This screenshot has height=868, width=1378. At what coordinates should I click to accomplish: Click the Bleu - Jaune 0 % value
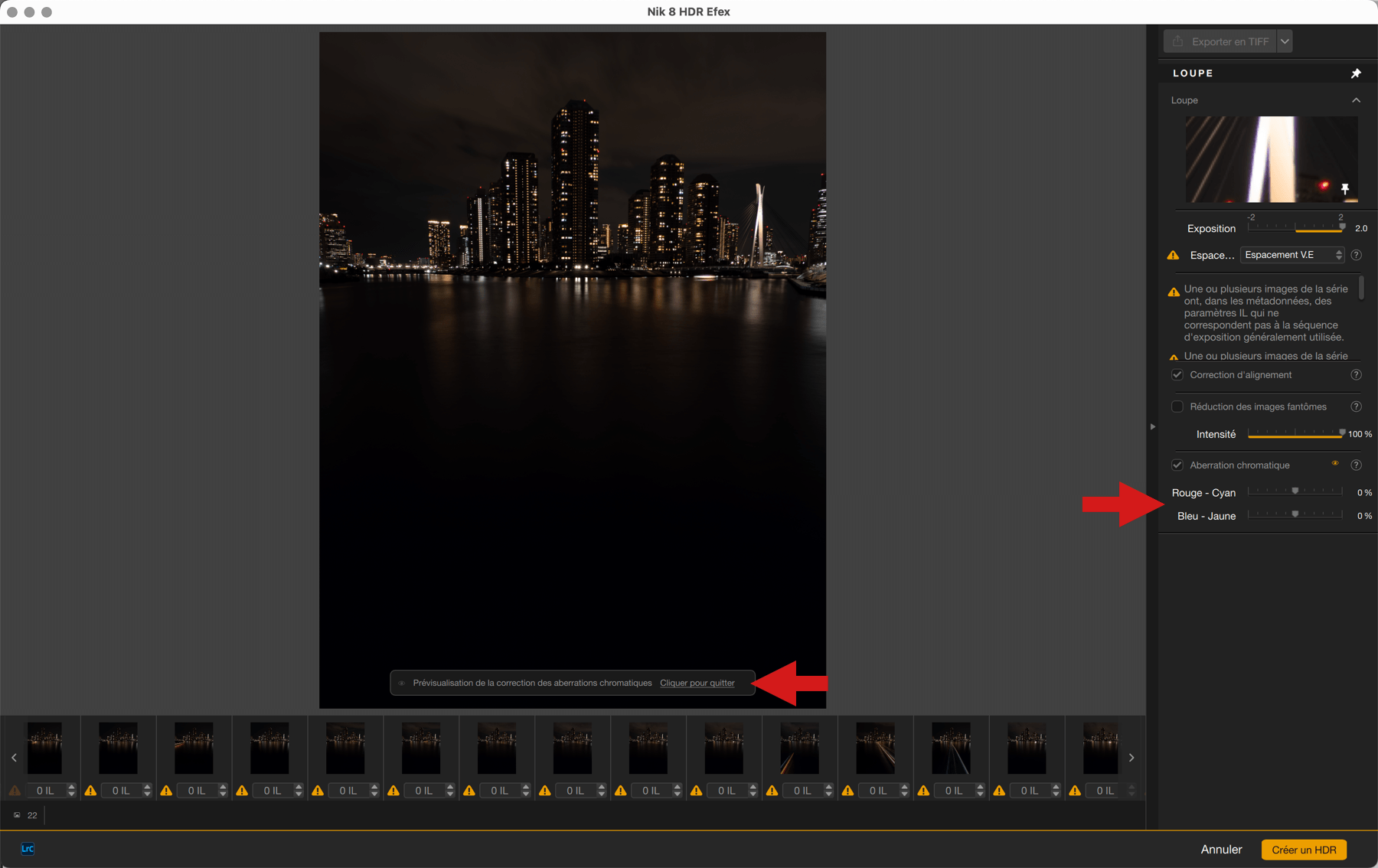pyautogui.click(x=1363, y=516)
